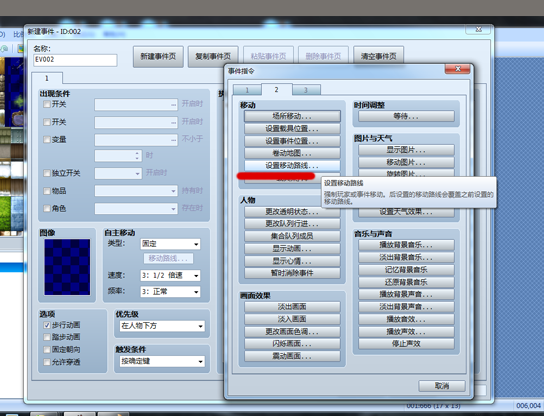Click the 设置移动路线... button
Screen dimensions: 544x416
tap(292, 165)
